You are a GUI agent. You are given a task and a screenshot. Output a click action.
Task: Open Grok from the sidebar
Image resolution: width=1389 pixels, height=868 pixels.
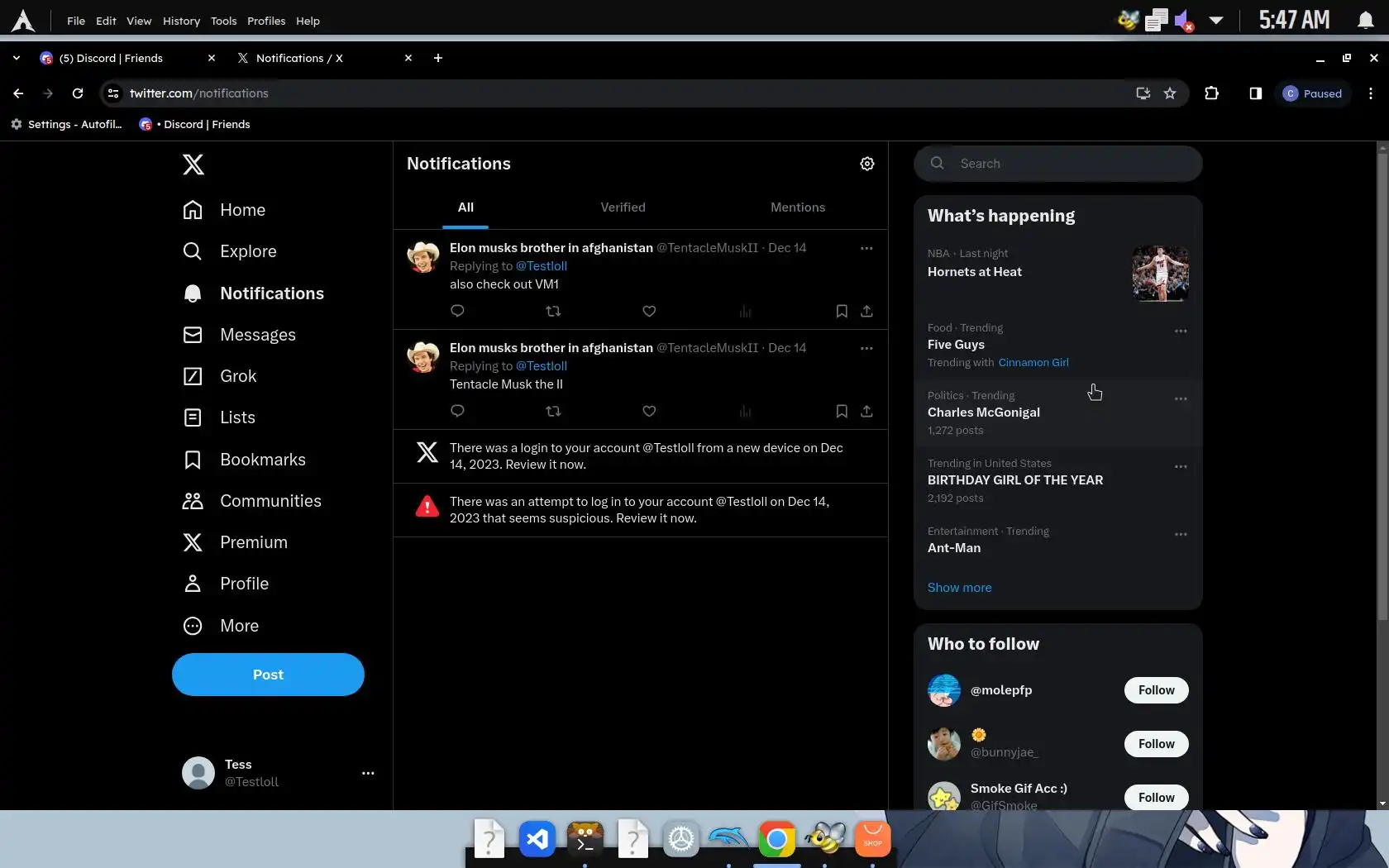pos(219,376)
